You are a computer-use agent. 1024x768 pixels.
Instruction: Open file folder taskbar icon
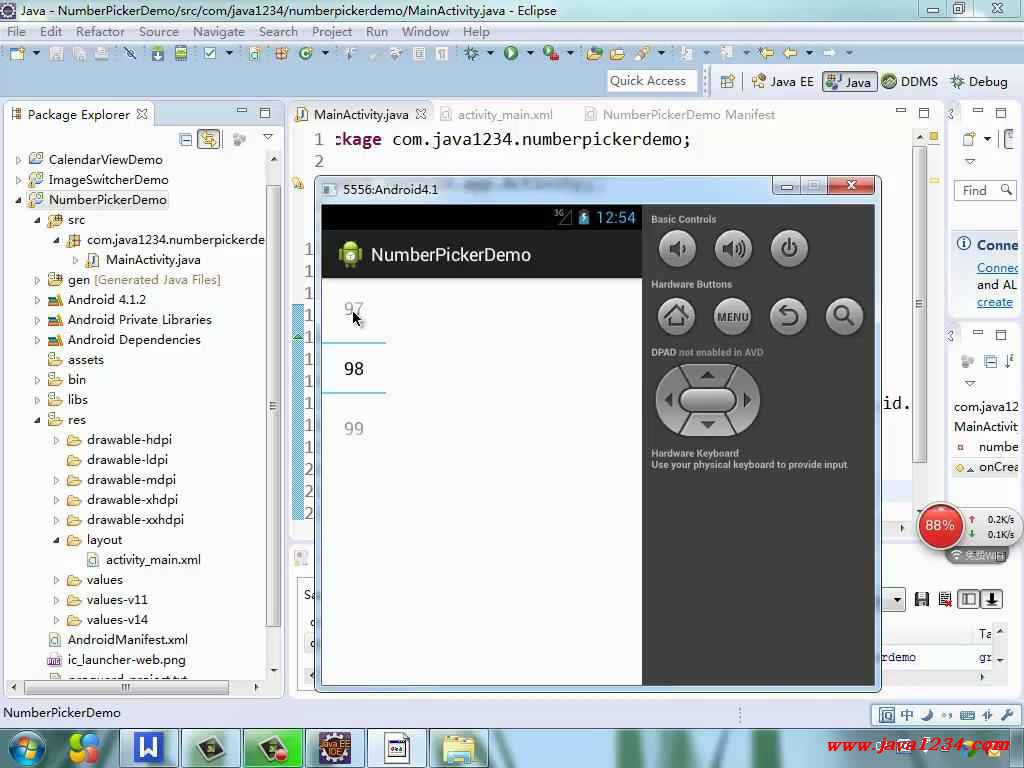(x=459, y=748)
